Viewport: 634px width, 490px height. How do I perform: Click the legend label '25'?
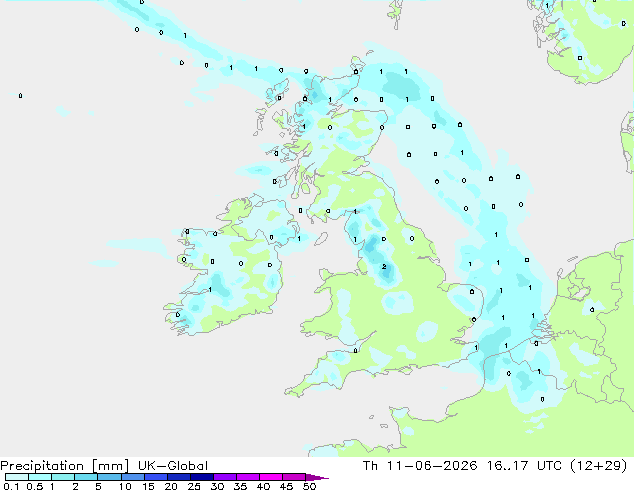[x=194, y=486]
